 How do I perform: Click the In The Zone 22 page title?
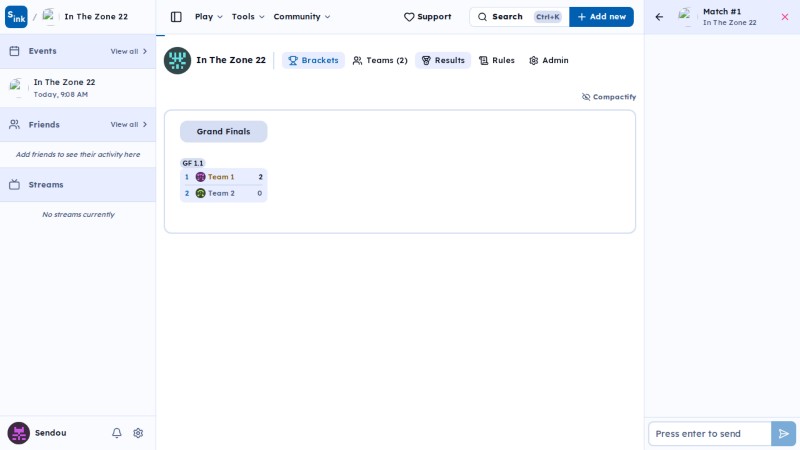click(231, 60)
